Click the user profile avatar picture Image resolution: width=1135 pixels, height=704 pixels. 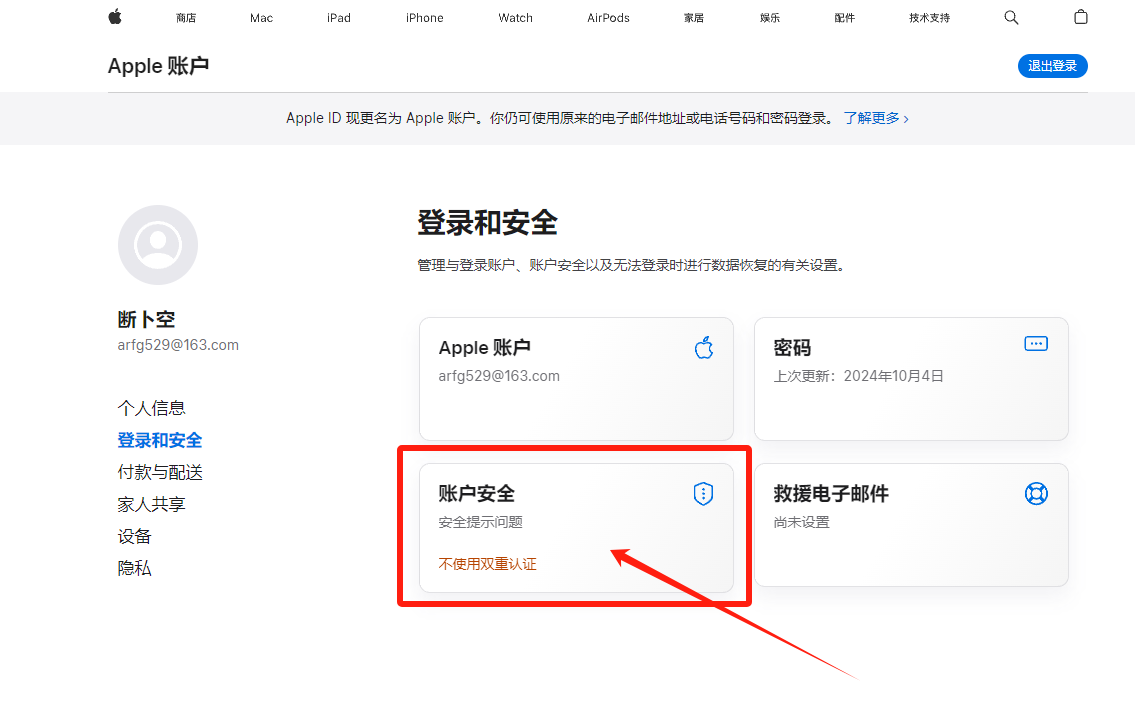pos(158,245)
